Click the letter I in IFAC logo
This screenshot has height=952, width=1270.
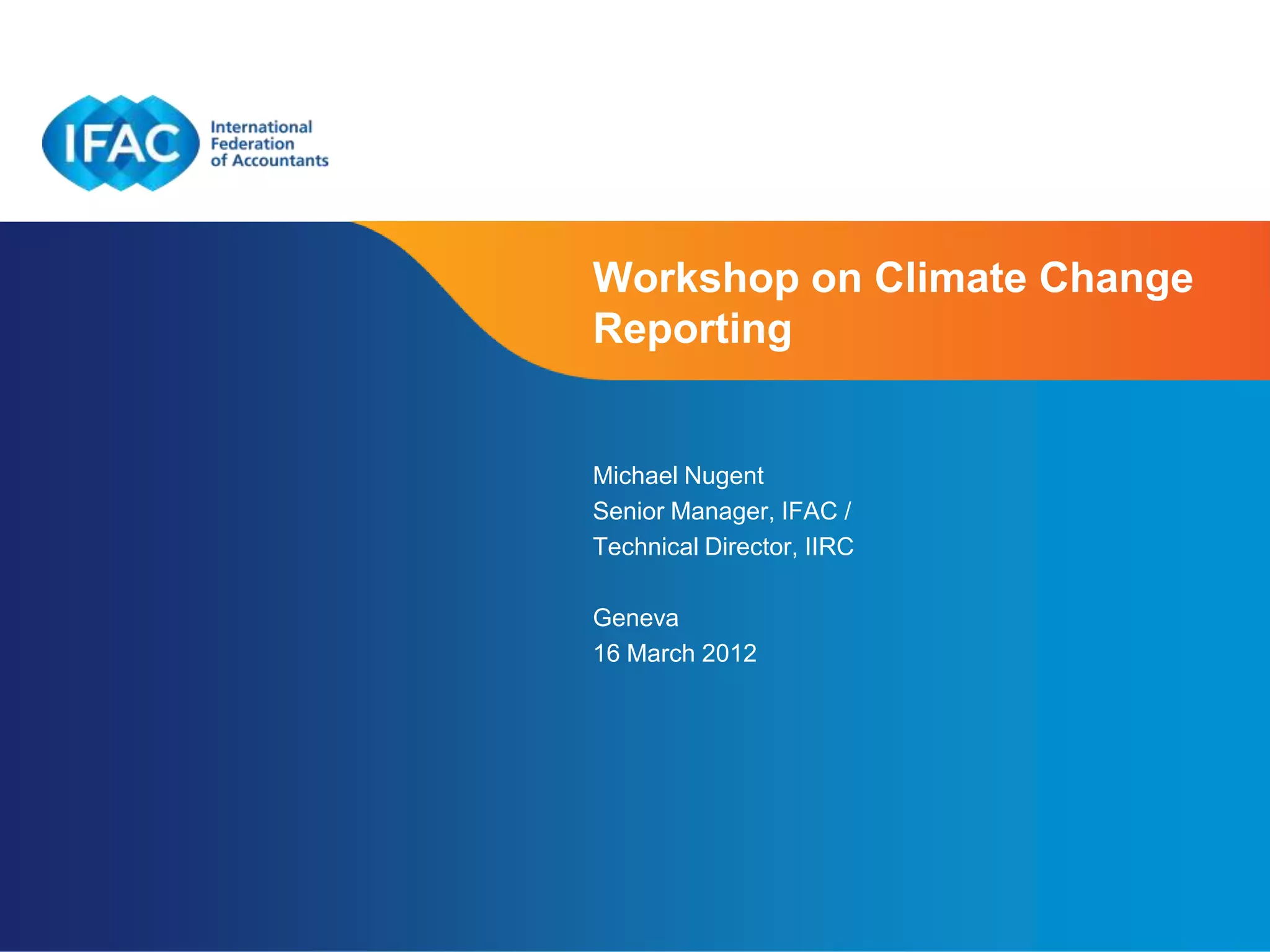coord(69,144)
